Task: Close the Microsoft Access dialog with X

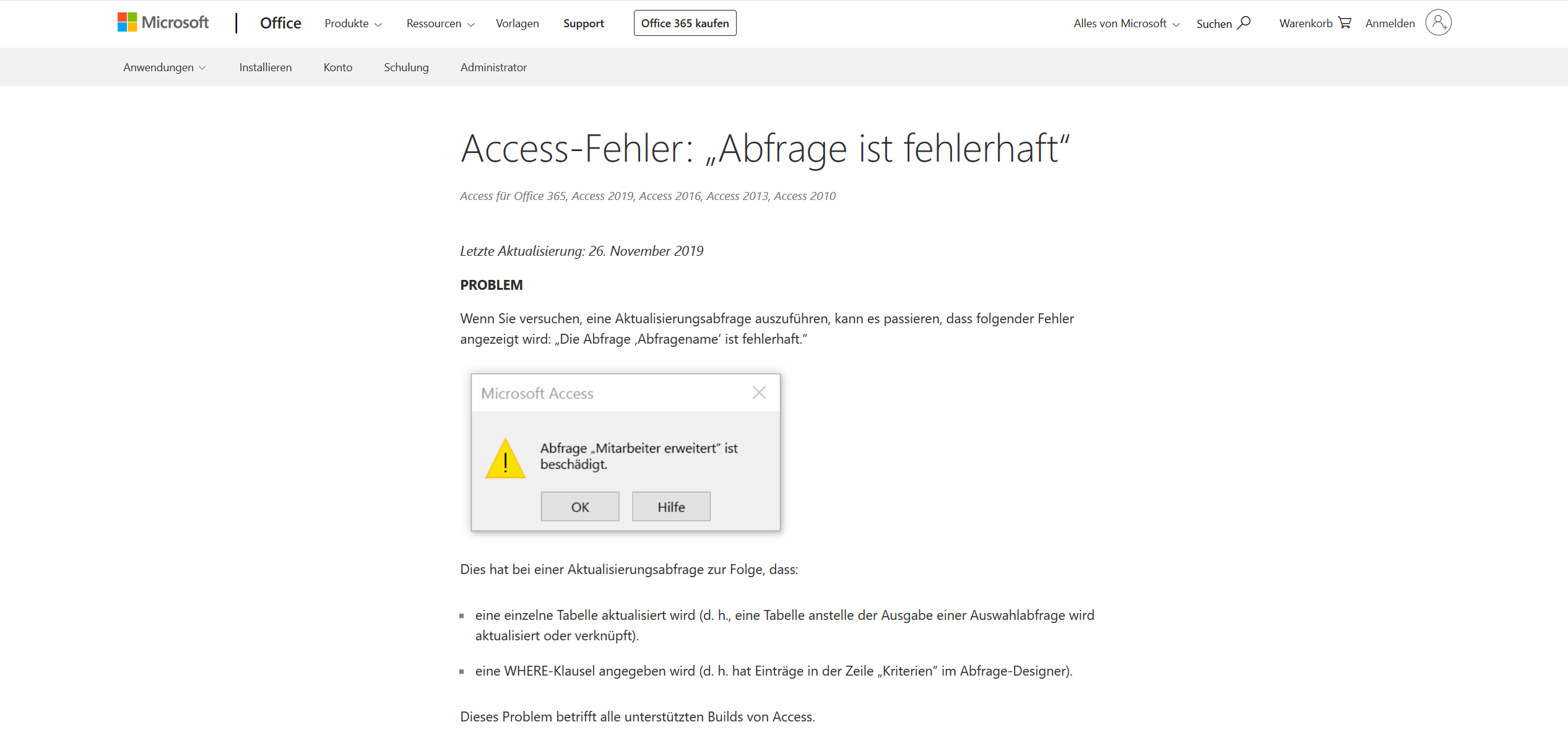Action: [759, 393]
